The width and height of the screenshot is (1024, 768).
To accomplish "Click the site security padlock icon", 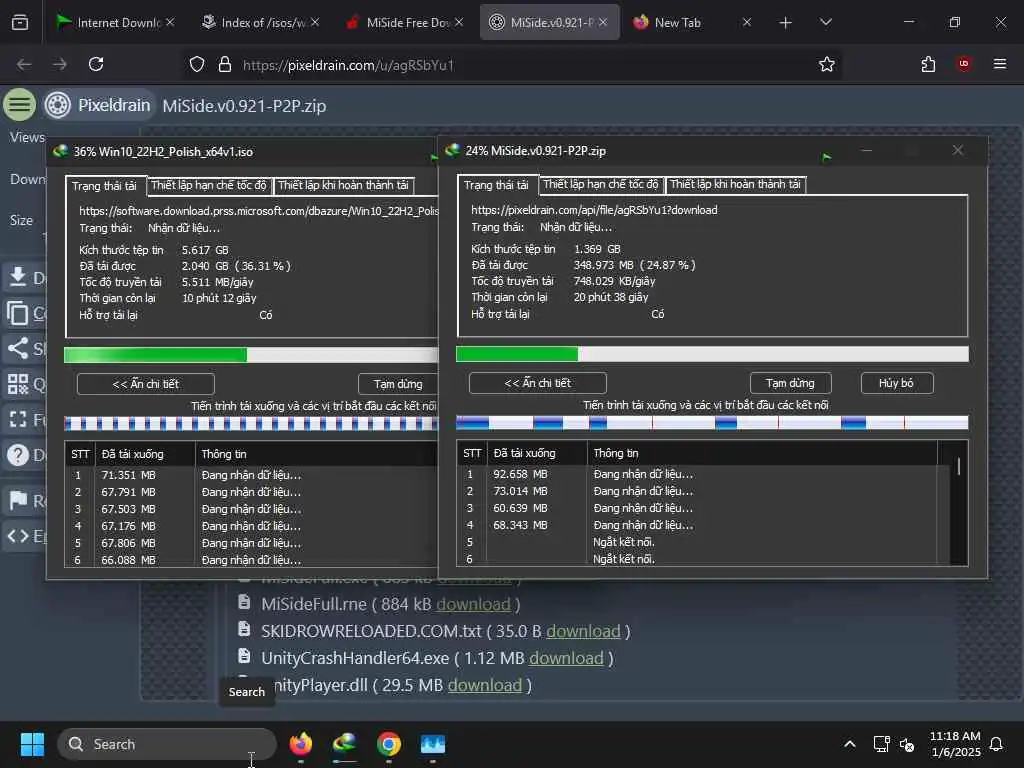I will click(225, 64).
